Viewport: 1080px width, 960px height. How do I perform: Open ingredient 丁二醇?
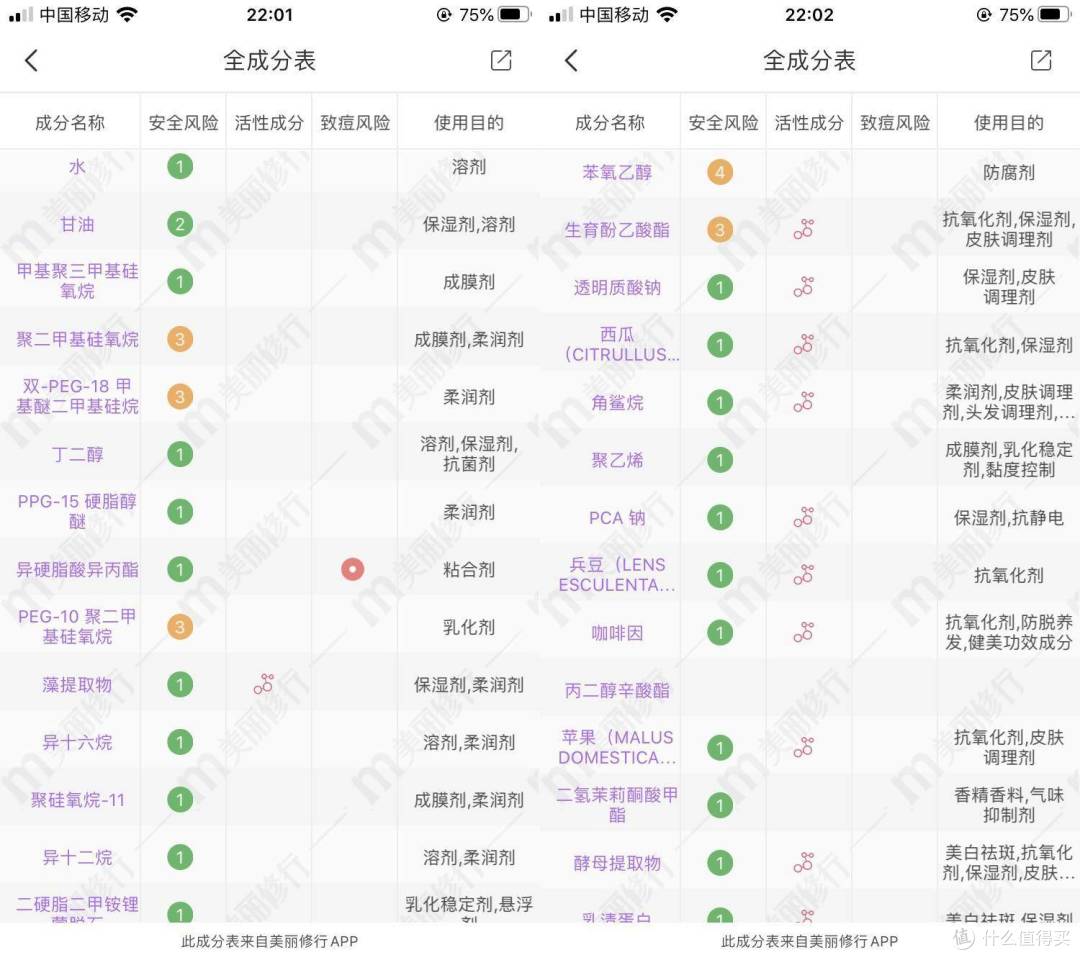(77, 454)
